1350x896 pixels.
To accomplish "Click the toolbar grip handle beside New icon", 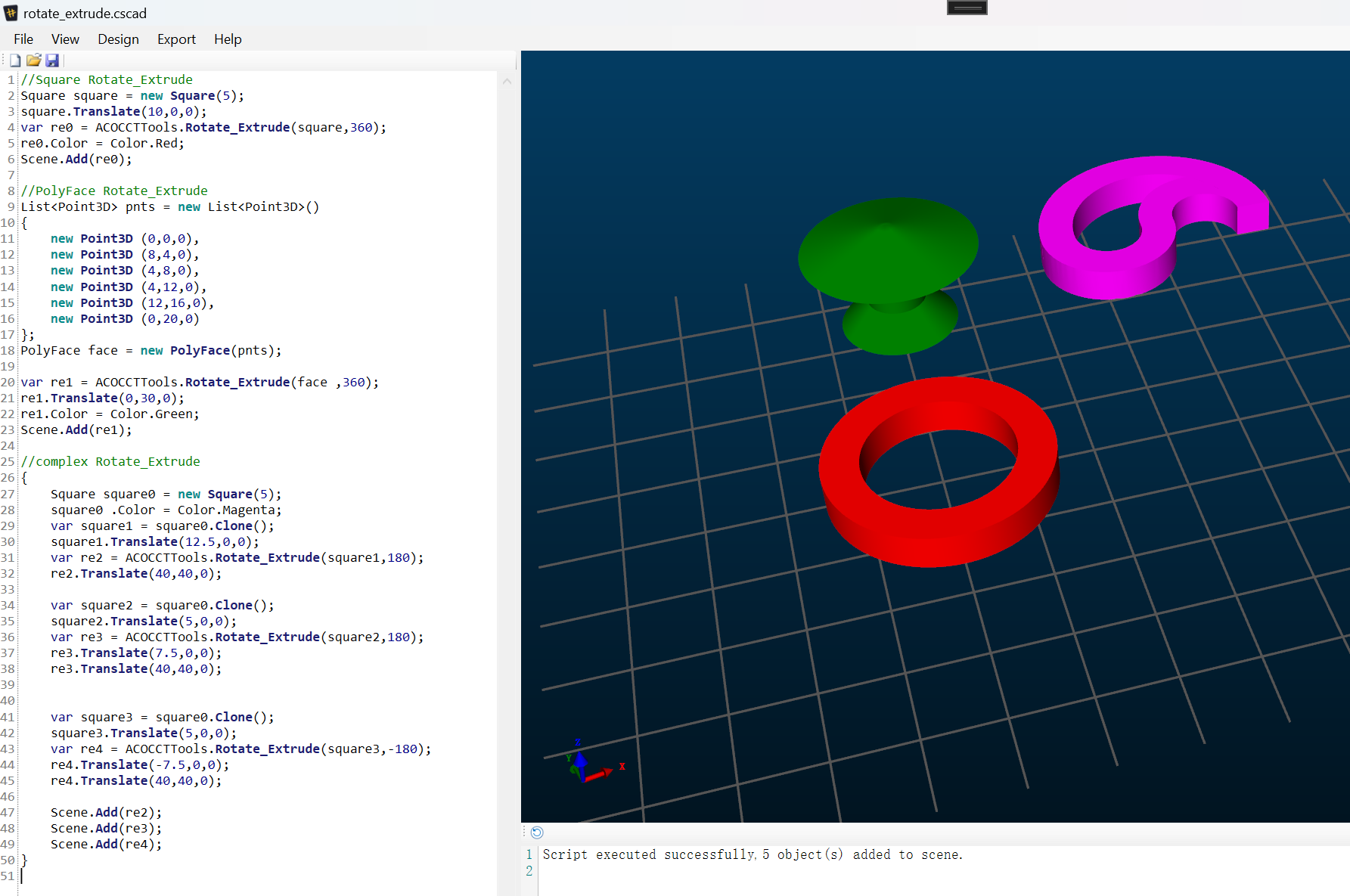I will [3, 60].
